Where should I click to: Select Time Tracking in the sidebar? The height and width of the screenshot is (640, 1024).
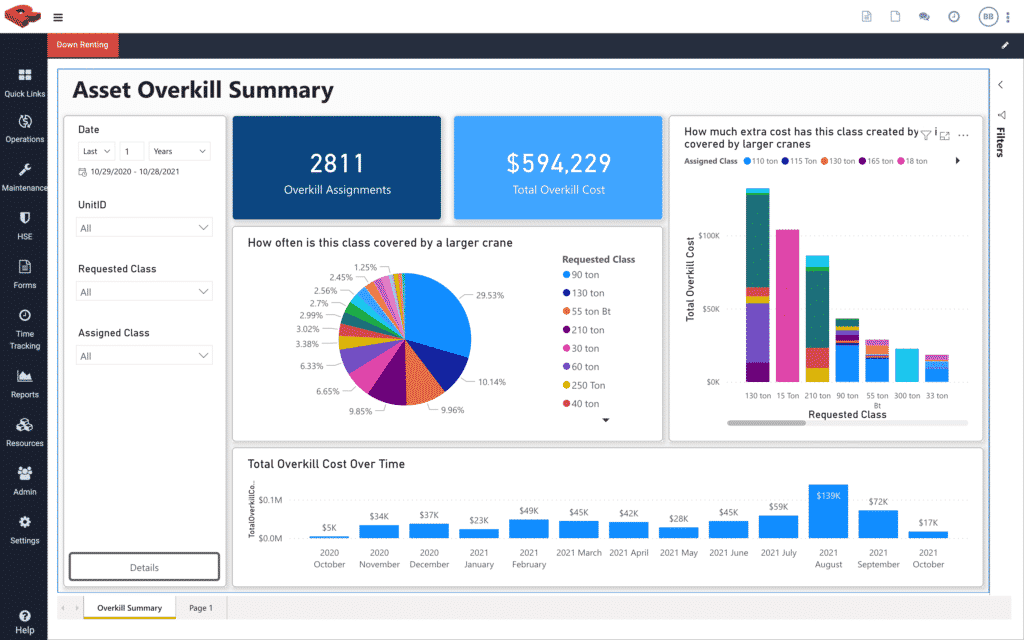tap(24, 326)
